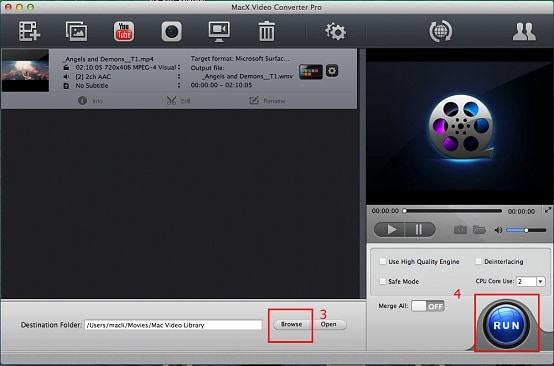Enable the Deinterlacing checkbox

pyautogui.click(x=478, y=261)
